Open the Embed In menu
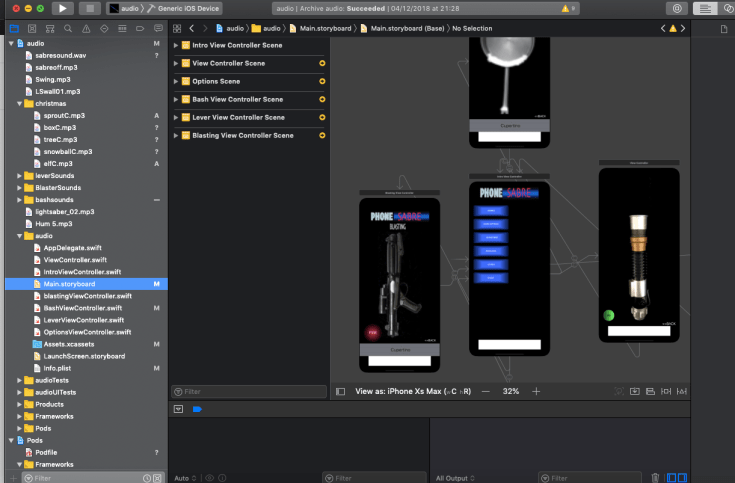Viewport: 735px width, 483px height. (635, 392)
